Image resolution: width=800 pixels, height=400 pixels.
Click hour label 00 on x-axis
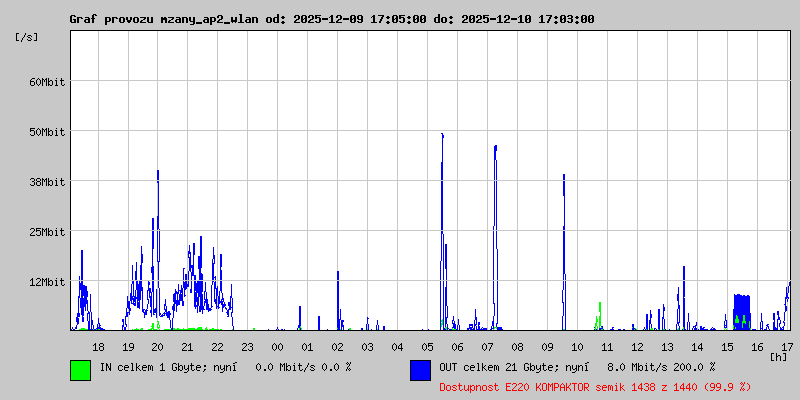coord(278,347)
